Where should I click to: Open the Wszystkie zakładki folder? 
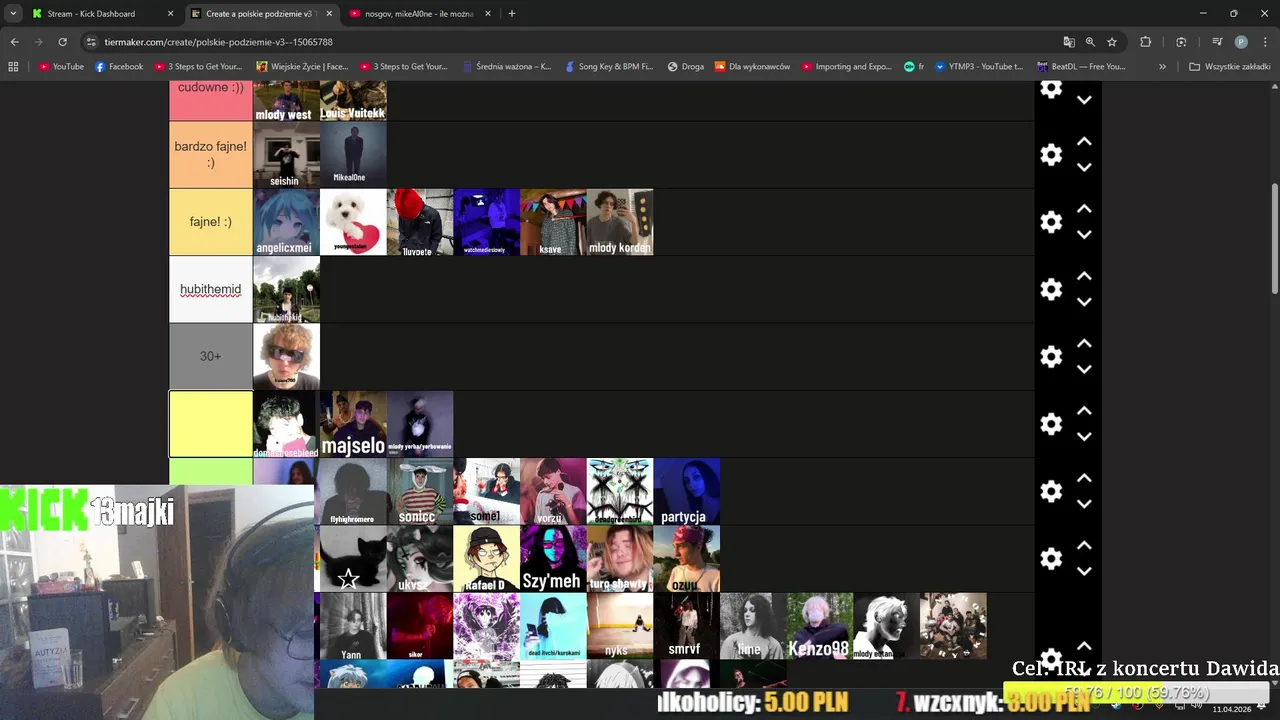click(1229, 67)
